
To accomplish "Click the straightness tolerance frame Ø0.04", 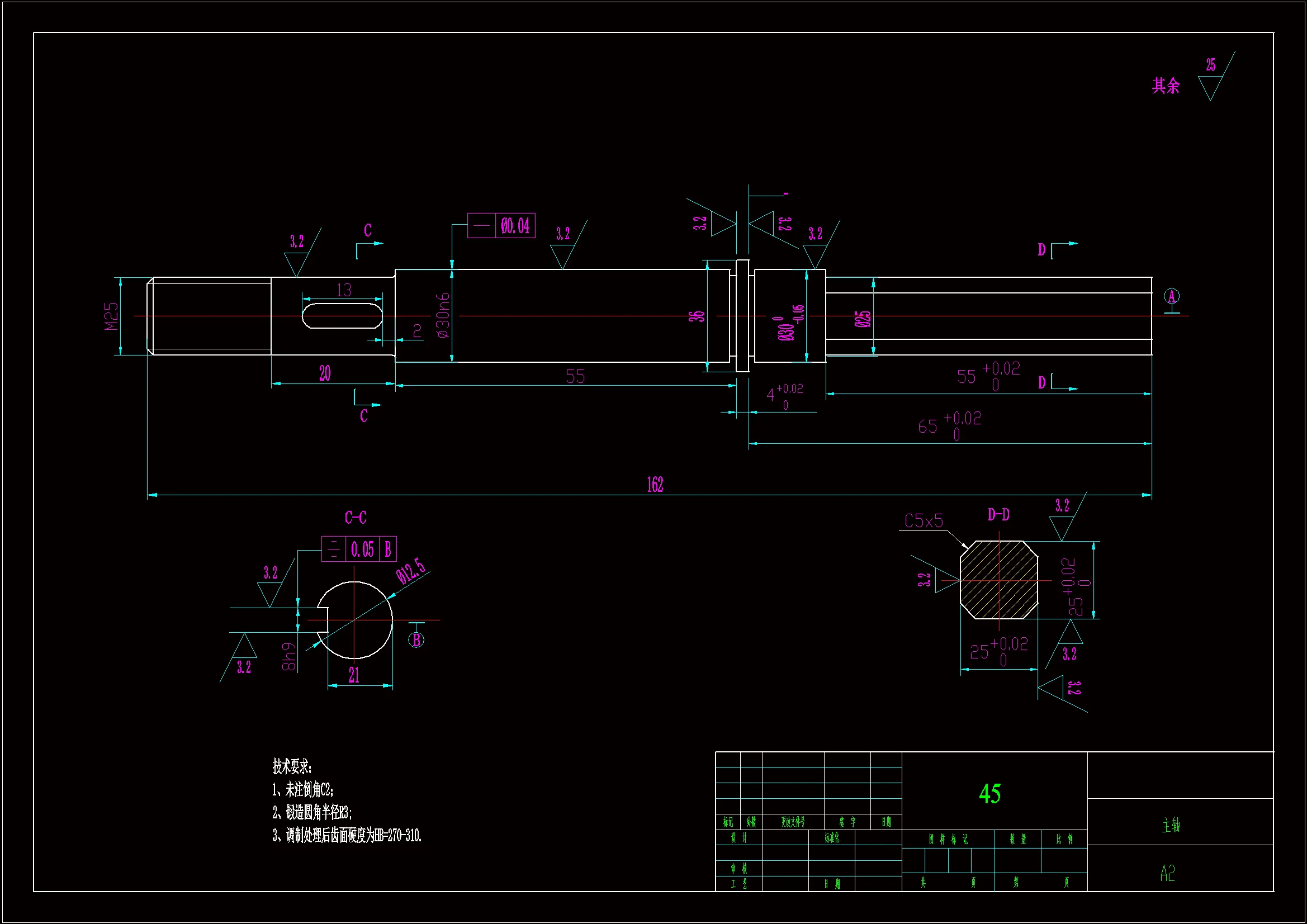I will point(501,226).
